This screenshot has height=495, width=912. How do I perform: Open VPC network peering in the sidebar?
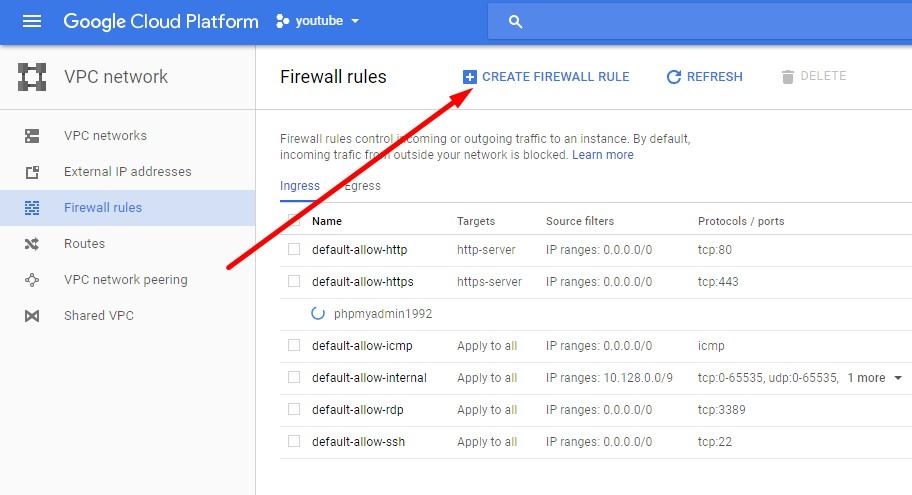pos(126,280)
